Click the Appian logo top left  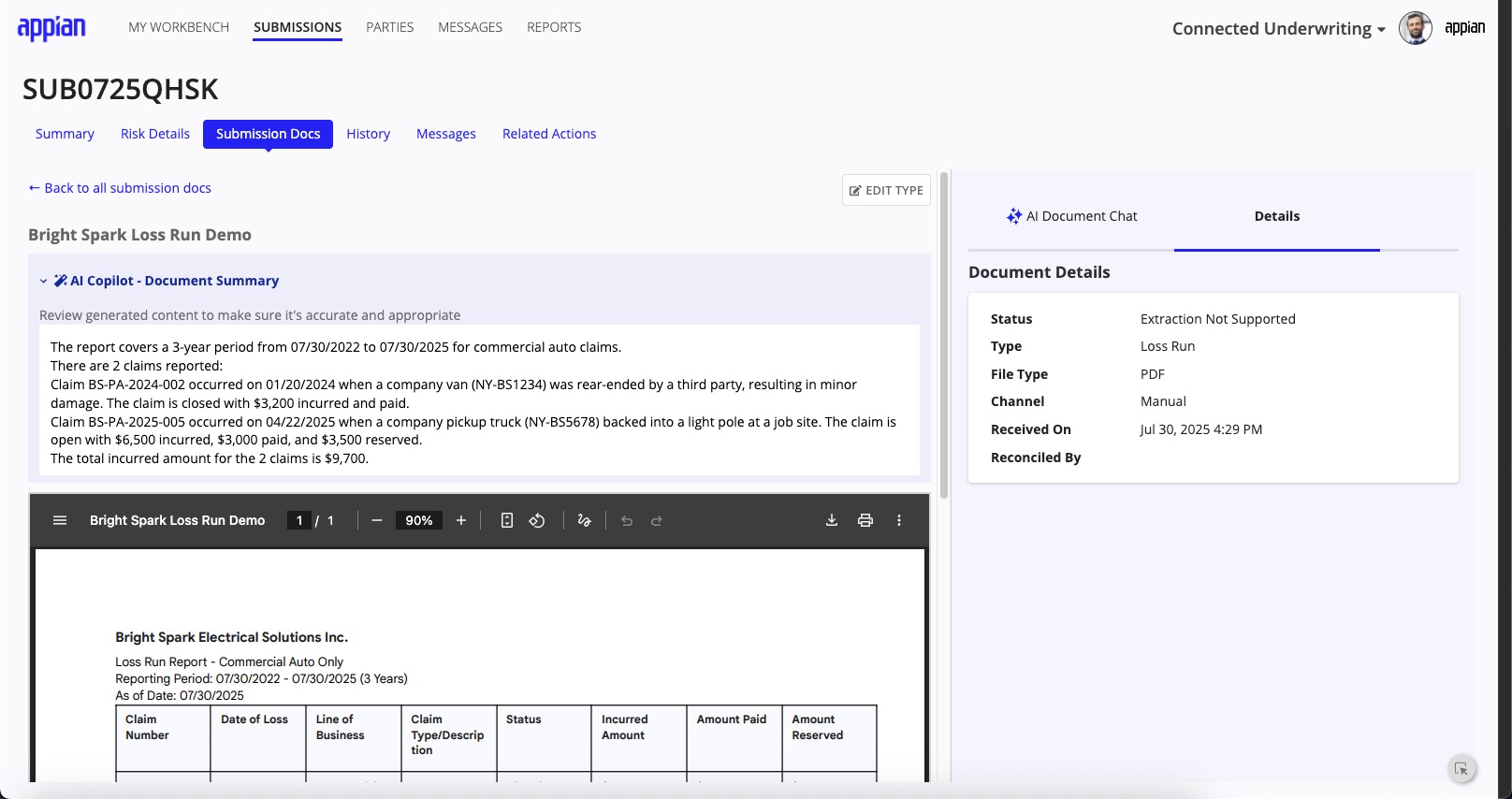51,28
